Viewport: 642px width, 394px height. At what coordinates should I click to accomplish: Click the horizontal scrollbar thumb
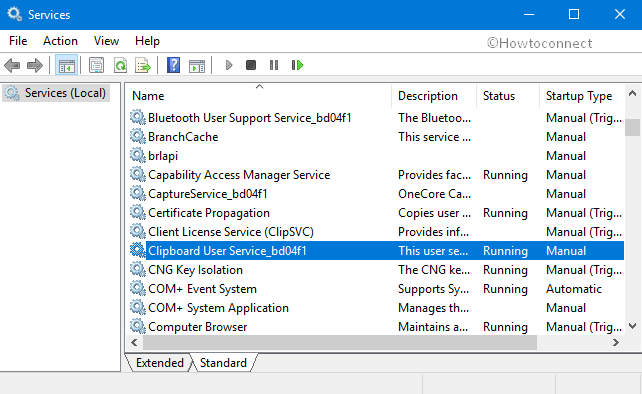click(339, 342)
